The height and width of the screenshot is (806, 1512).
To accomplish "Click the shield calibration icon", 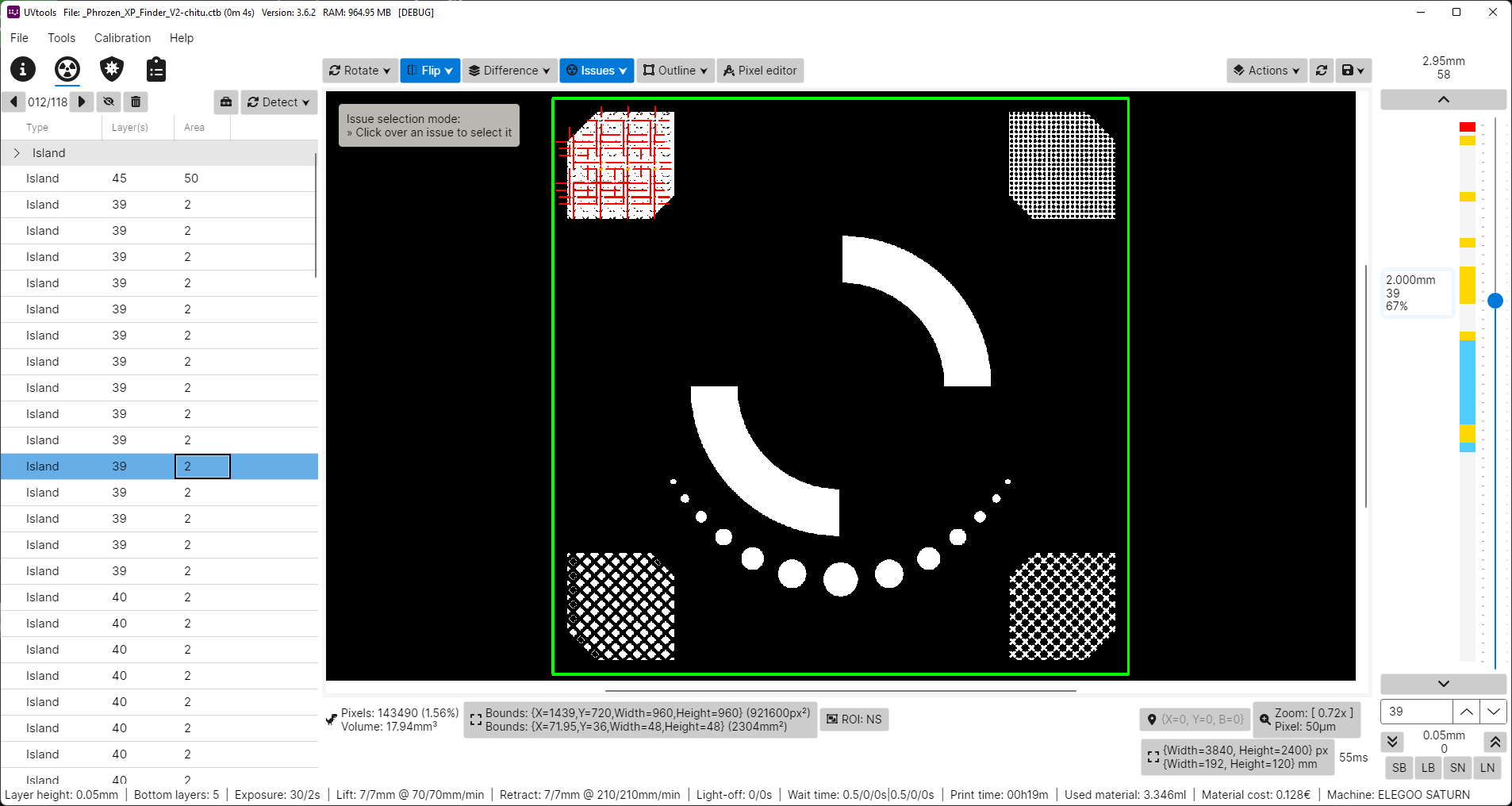I will [111, 69].
